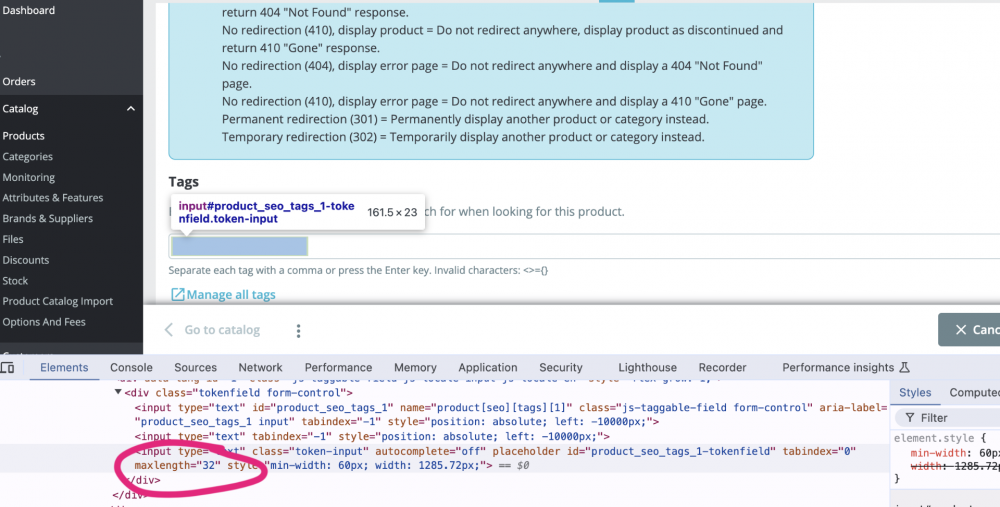Open Attributes & Features menu item
1000x507 pixels.
pos(52,198)
